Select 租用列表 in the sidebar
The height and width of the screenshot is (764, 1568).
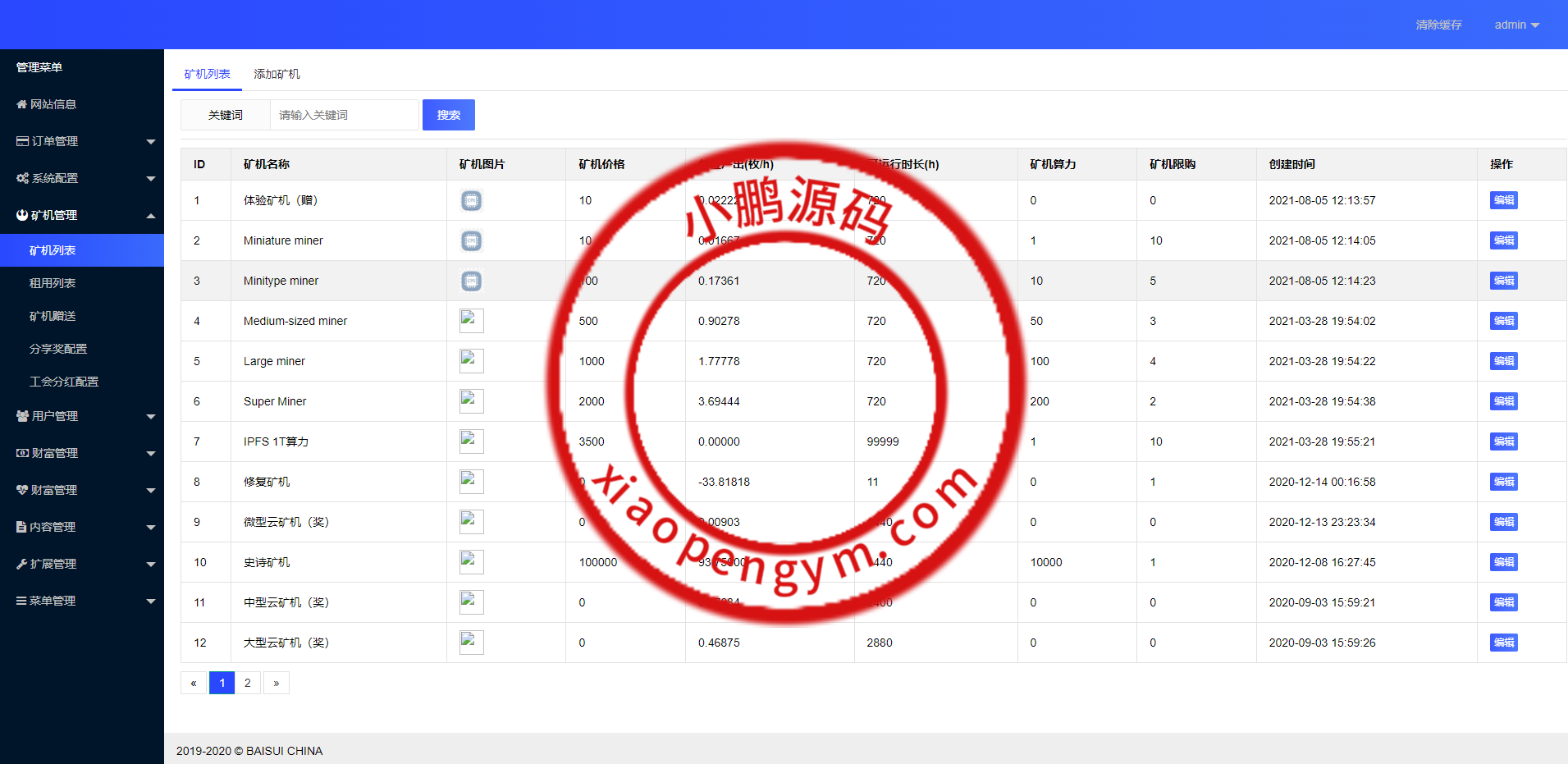(53, 283)
